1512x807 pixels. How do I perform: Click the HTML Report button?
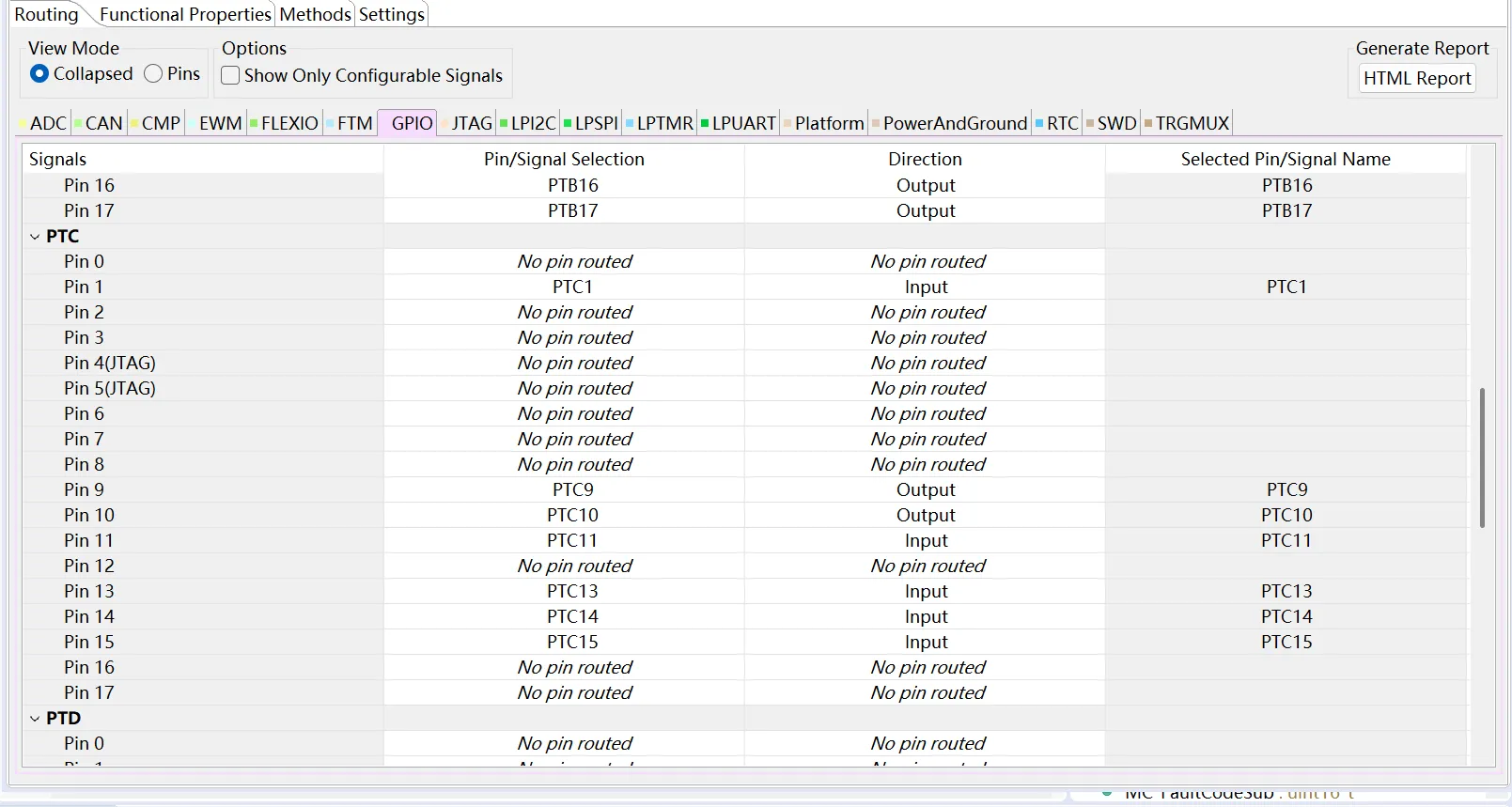pyautogui.click(x=1417, y=79)
